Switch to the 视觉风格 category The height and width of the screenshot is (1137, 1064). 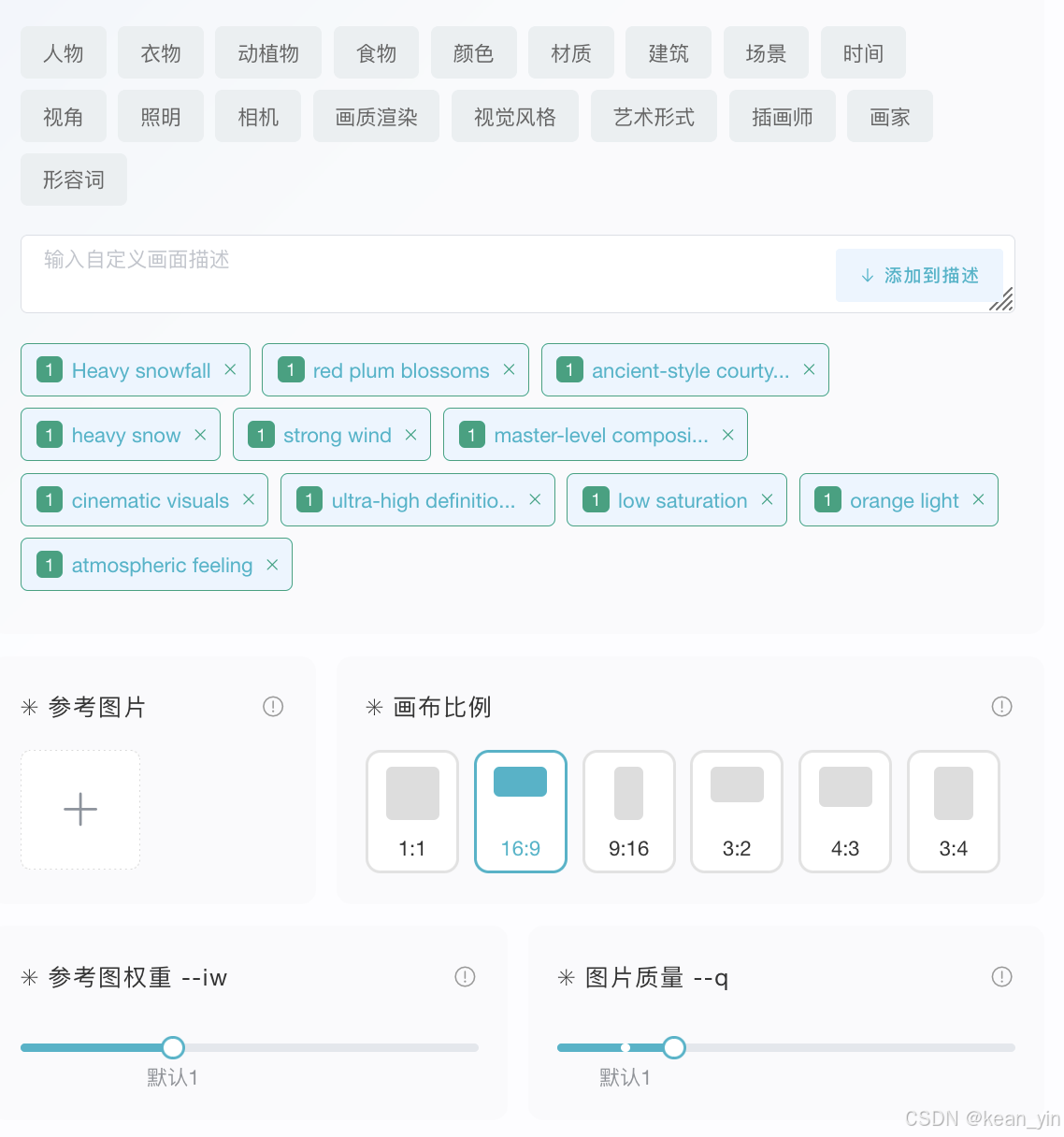pyautogui.click(x=514, y=117)
